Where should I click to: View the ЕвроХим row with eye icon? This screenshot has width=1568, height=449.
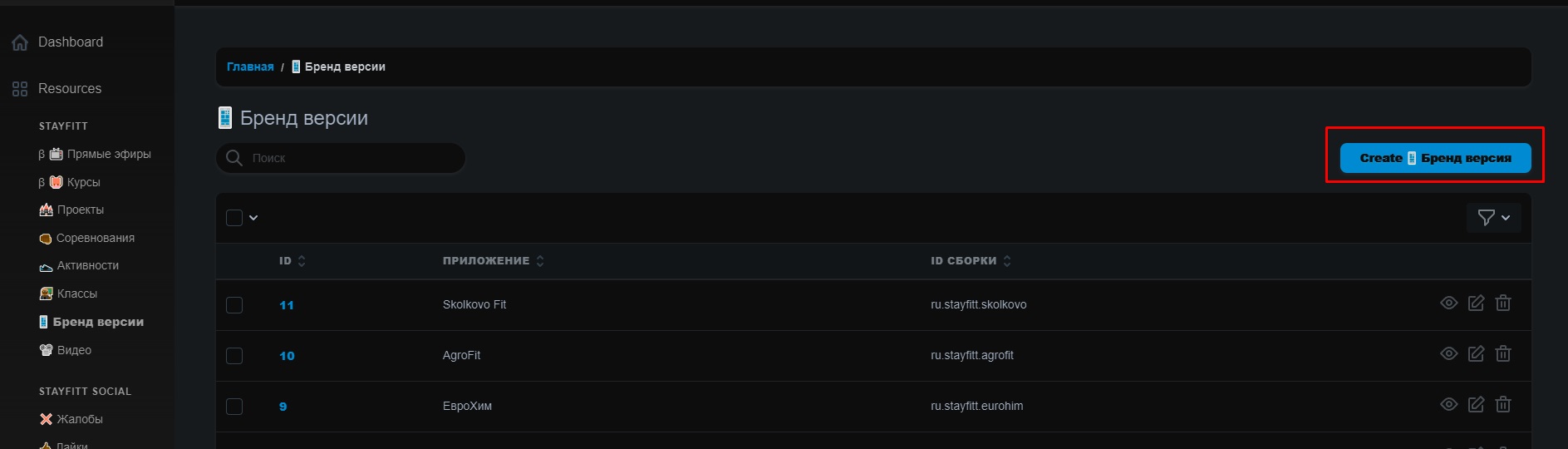coord(1448,405)
